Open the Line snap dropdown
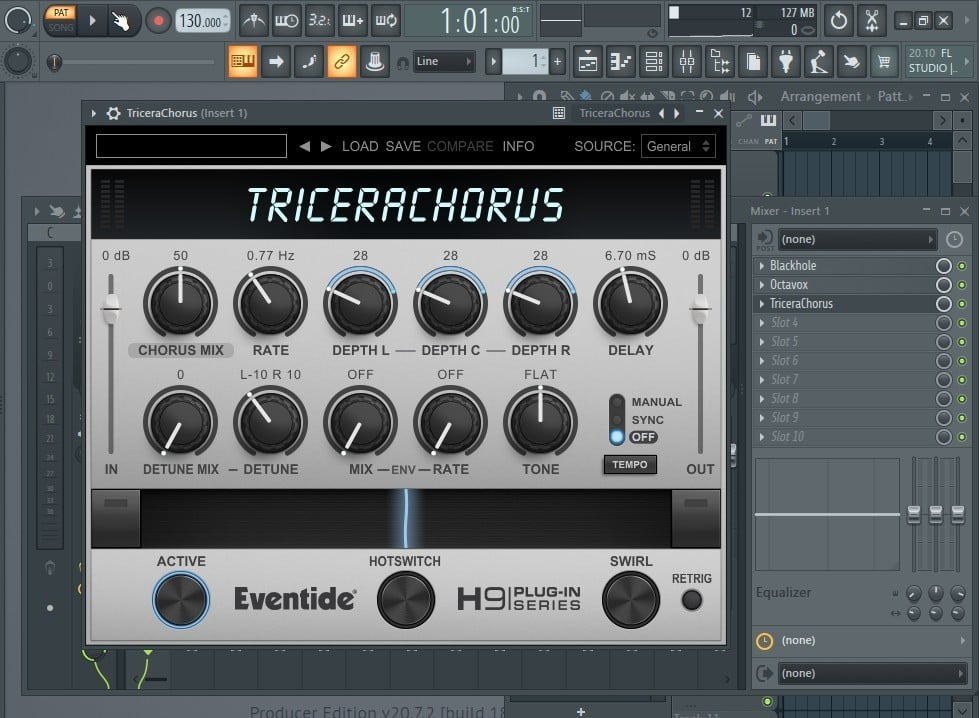Viewport: 979px width, 718px height. (x=443, y=61)
